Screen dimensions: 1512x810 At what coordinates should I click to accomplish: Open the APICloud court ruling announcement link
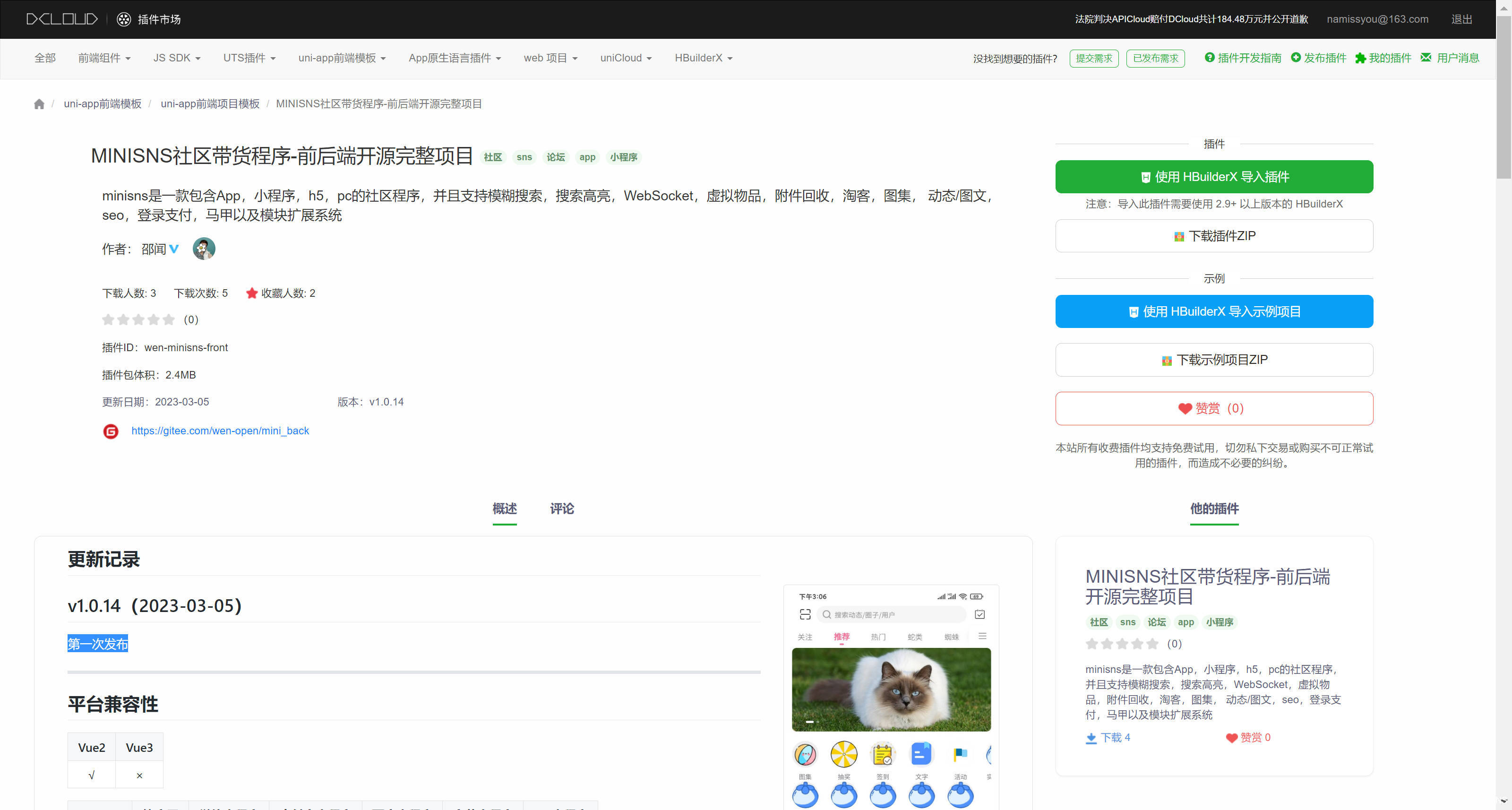point(1192,19)
